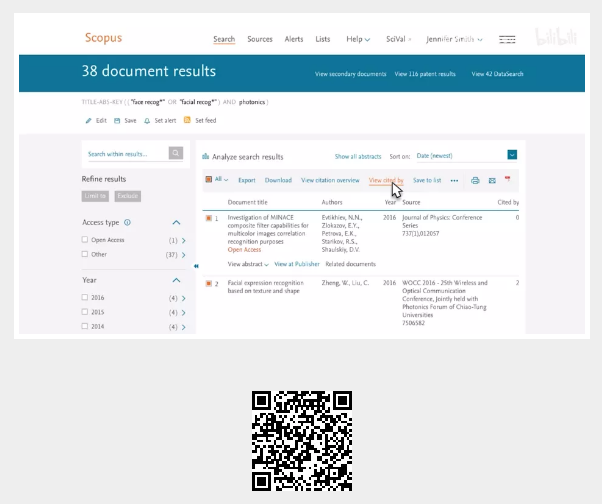Click arrow next to Open Access count
This screenshot has height=504, width=602.
click(184, 240)
